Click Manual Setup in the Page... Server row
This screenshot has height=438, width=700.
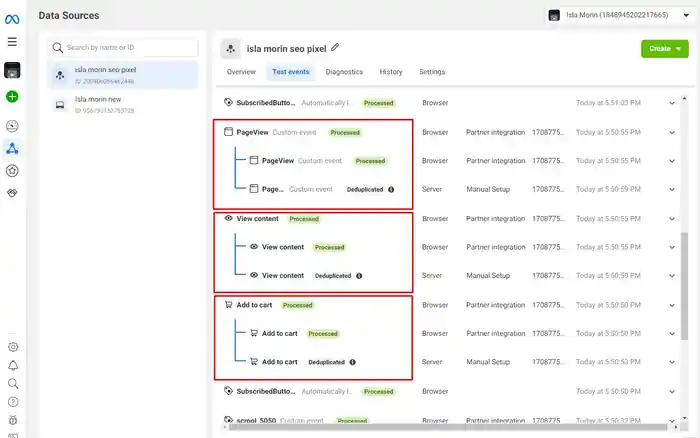click(488, 189)
